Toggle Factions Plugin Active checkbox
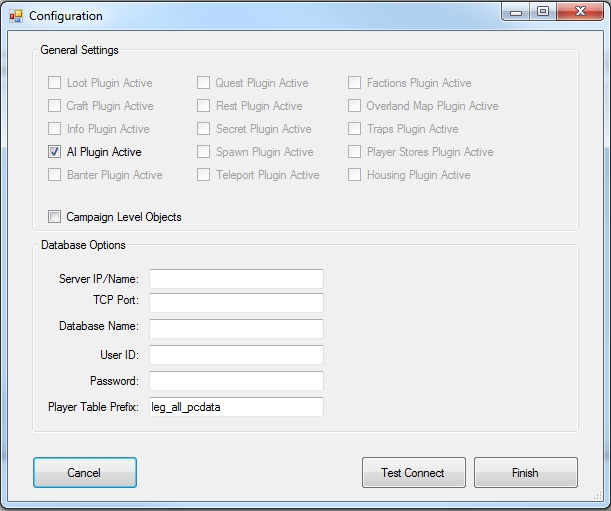Viewport: 611px width, 511px height. (x=355, y=83)
